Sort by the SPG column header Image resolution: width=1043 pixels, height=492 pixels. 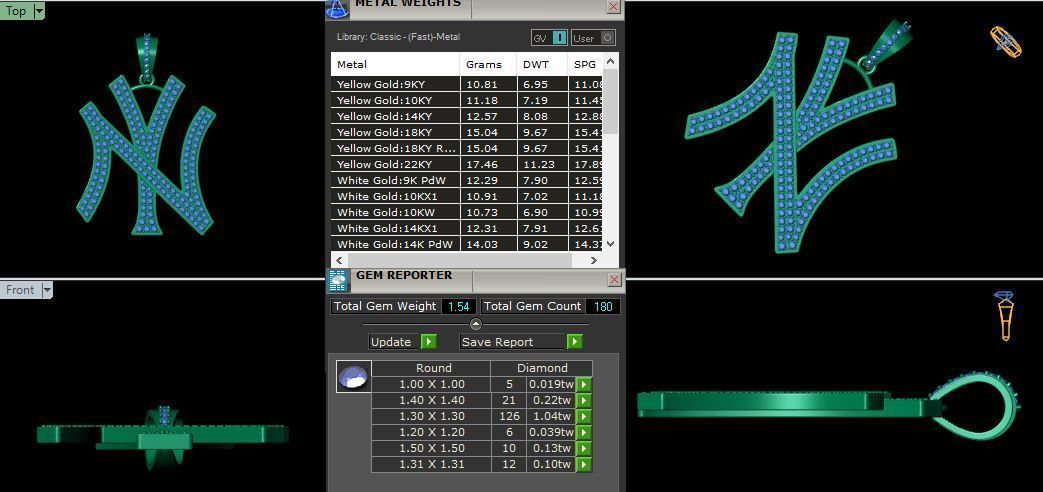coord(585,64)
